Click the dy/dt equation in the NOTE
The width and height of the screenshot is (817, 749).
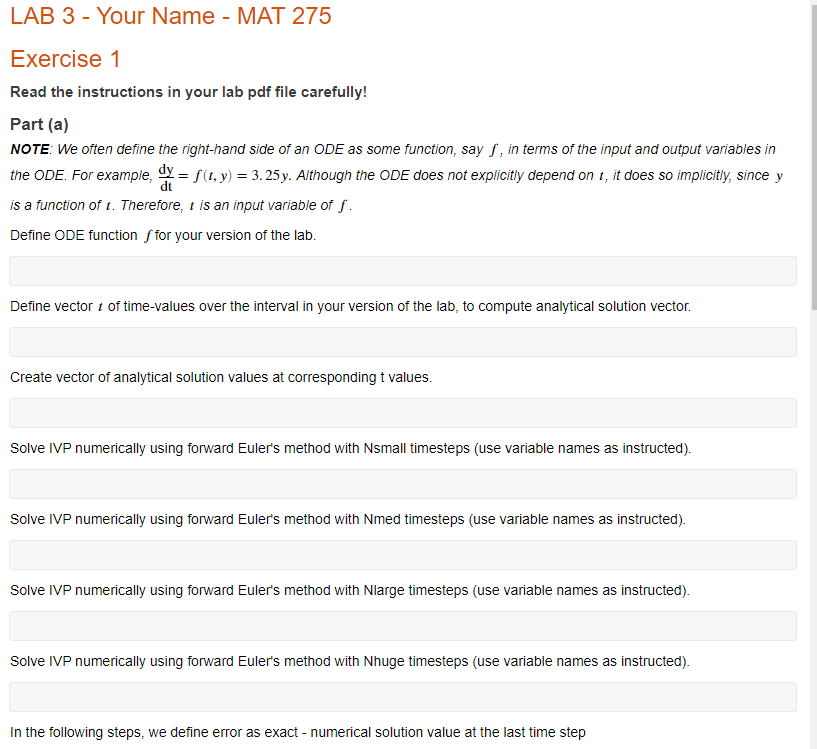pos(166,175)
